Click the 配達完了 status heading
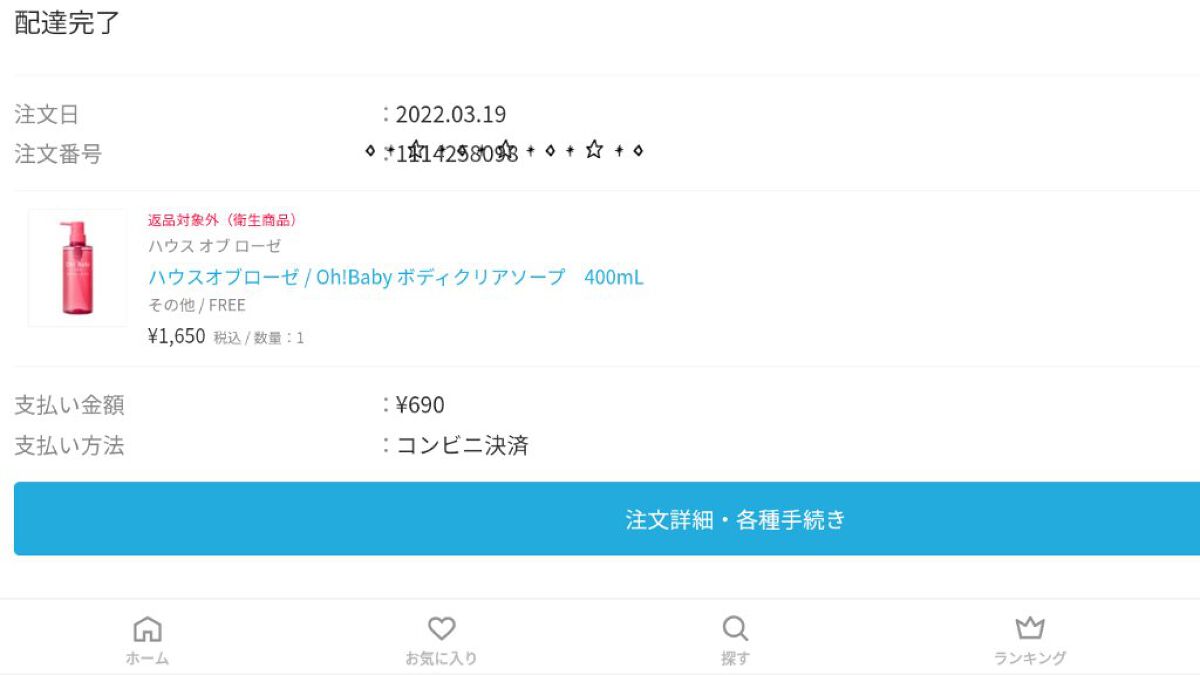The height and width of the screenshot is (675, 1200). click(x=67, y=23)
